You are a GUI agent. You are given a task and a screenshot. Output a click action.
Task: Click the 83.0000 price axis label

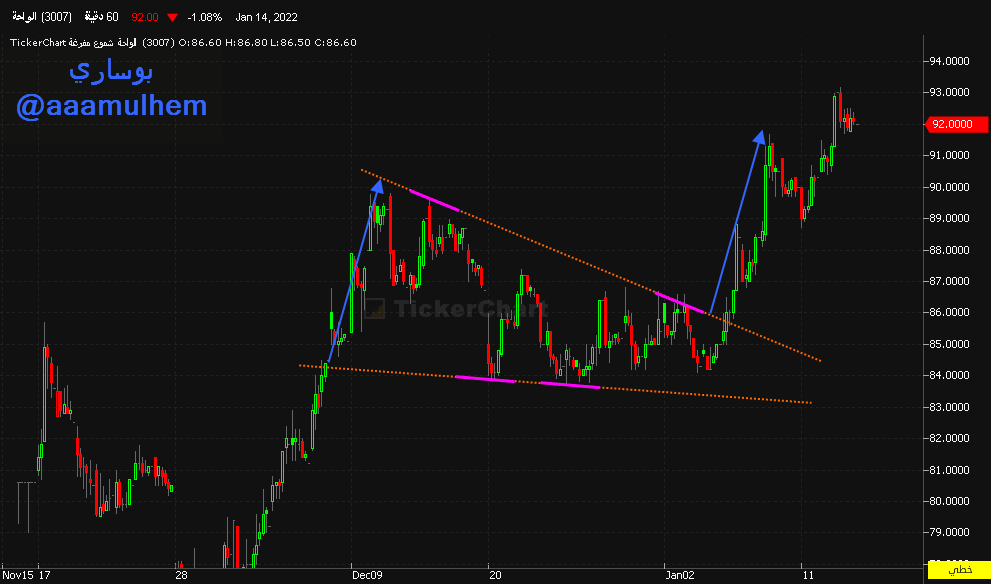[x=948, y=406]
